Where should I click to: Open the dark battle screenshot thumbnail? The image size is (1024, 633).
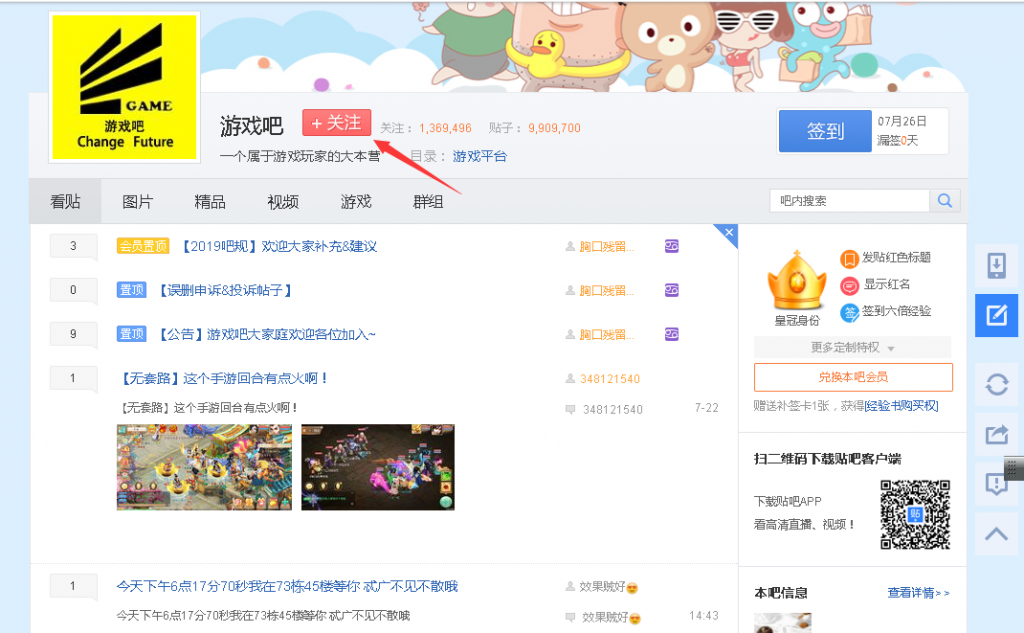click(377, 467)
